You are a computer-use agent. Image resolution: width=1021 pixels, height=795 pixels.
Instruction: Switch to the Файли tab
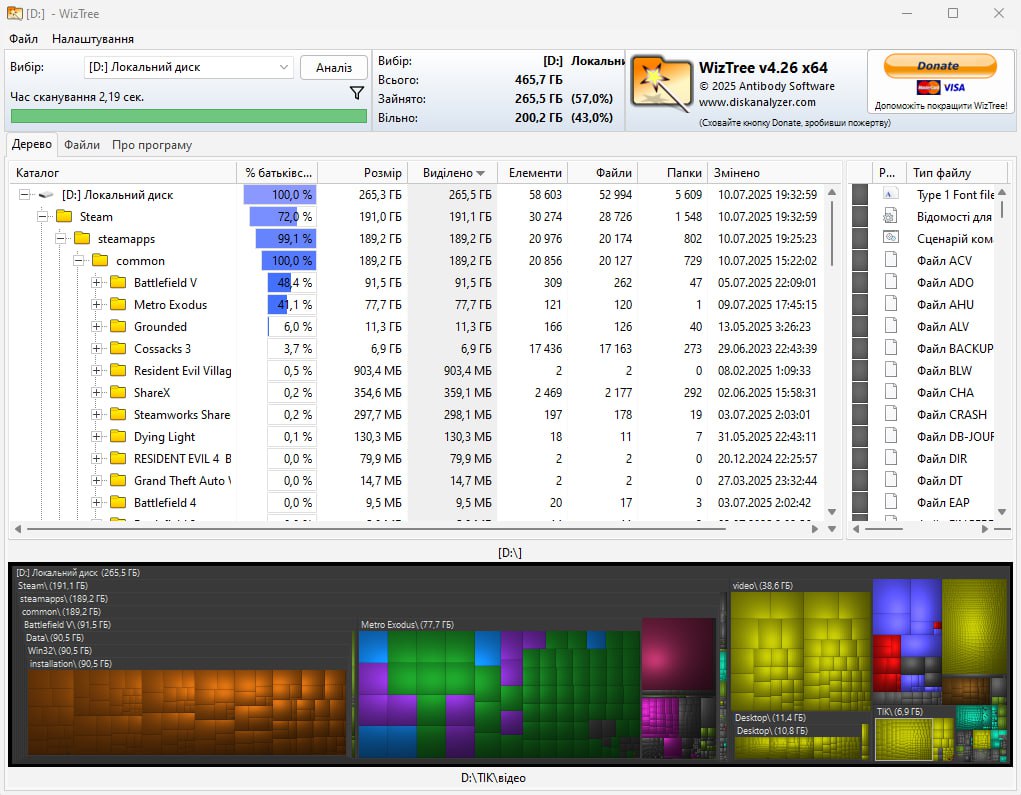pos(82,145)
